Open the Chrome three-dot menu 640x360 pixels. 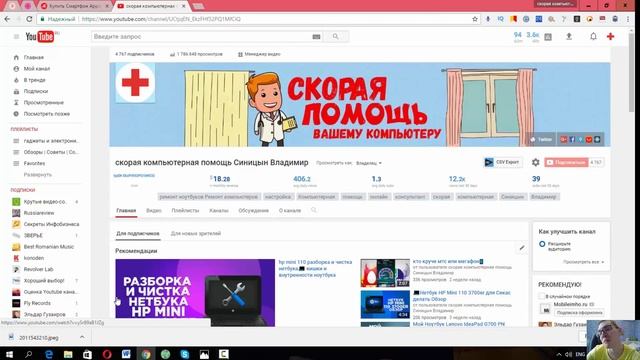628,19
